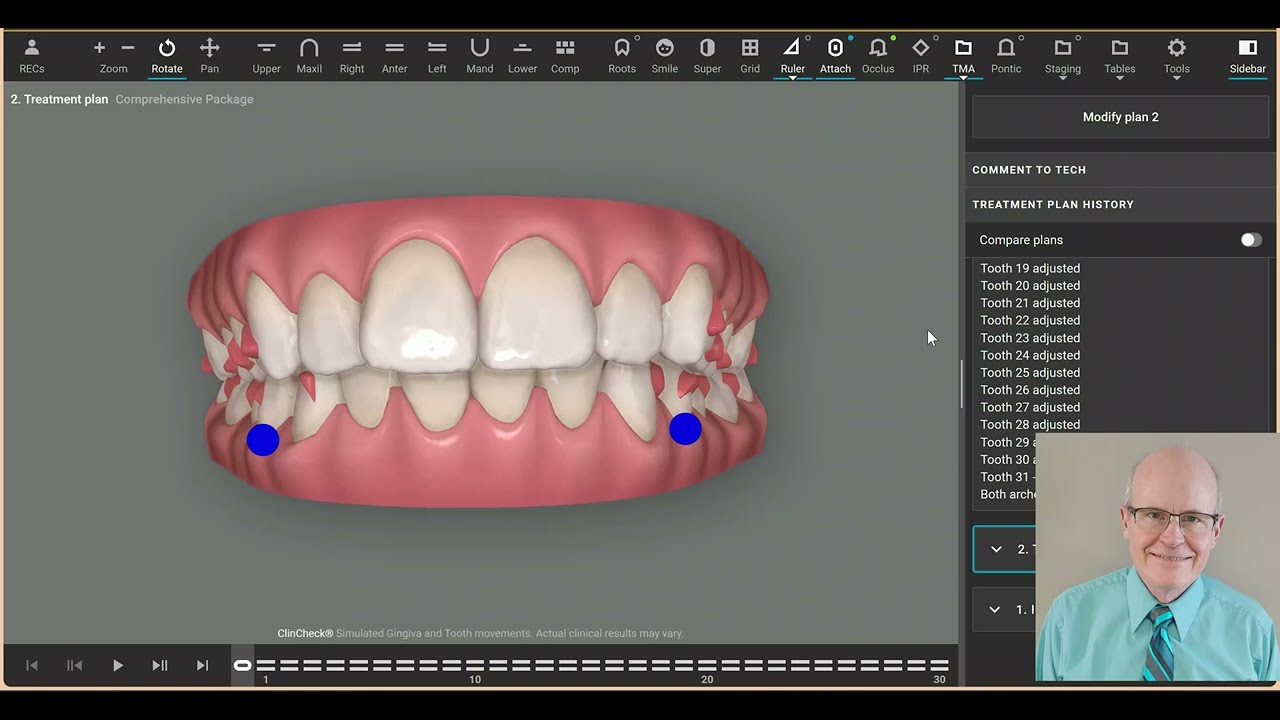Switch to Lower arch view
Viewport: 1280px width, 720px height.
pyautogui.click(x=522, y=56)
